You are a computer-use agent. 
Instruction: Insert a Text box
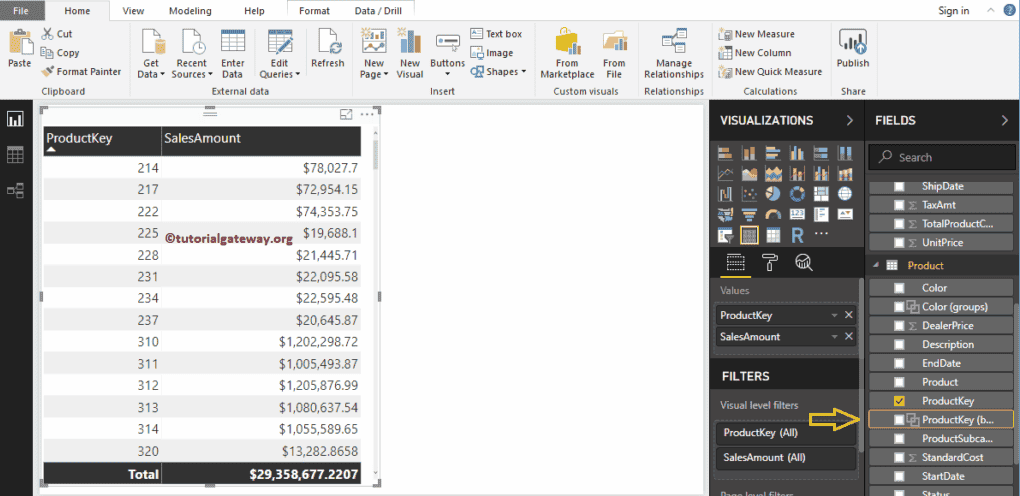coord(496,34)
